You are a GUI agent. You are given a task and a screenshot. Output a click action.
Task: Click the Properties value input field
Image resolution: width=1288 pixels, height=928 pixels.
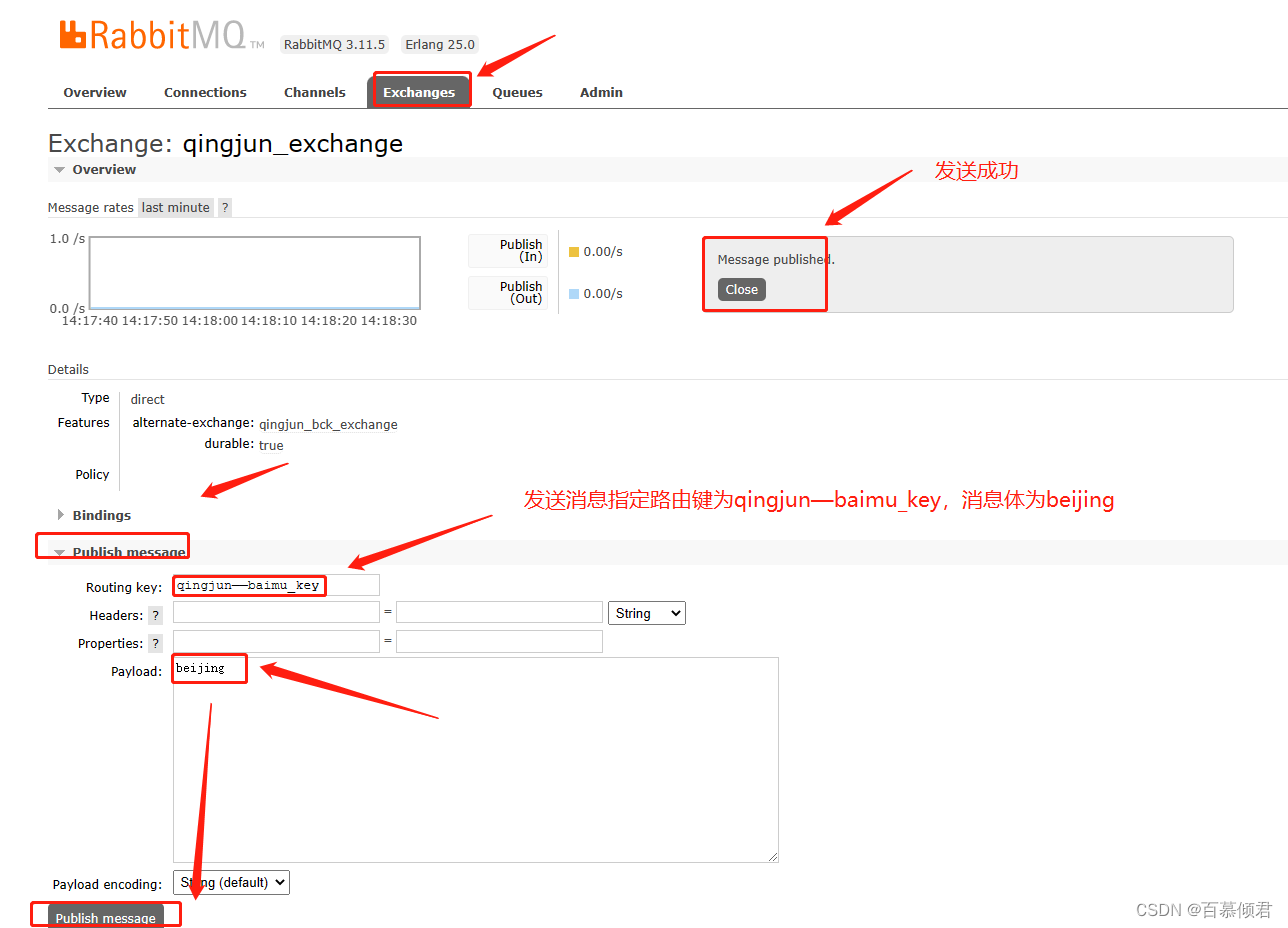(499, 641)
